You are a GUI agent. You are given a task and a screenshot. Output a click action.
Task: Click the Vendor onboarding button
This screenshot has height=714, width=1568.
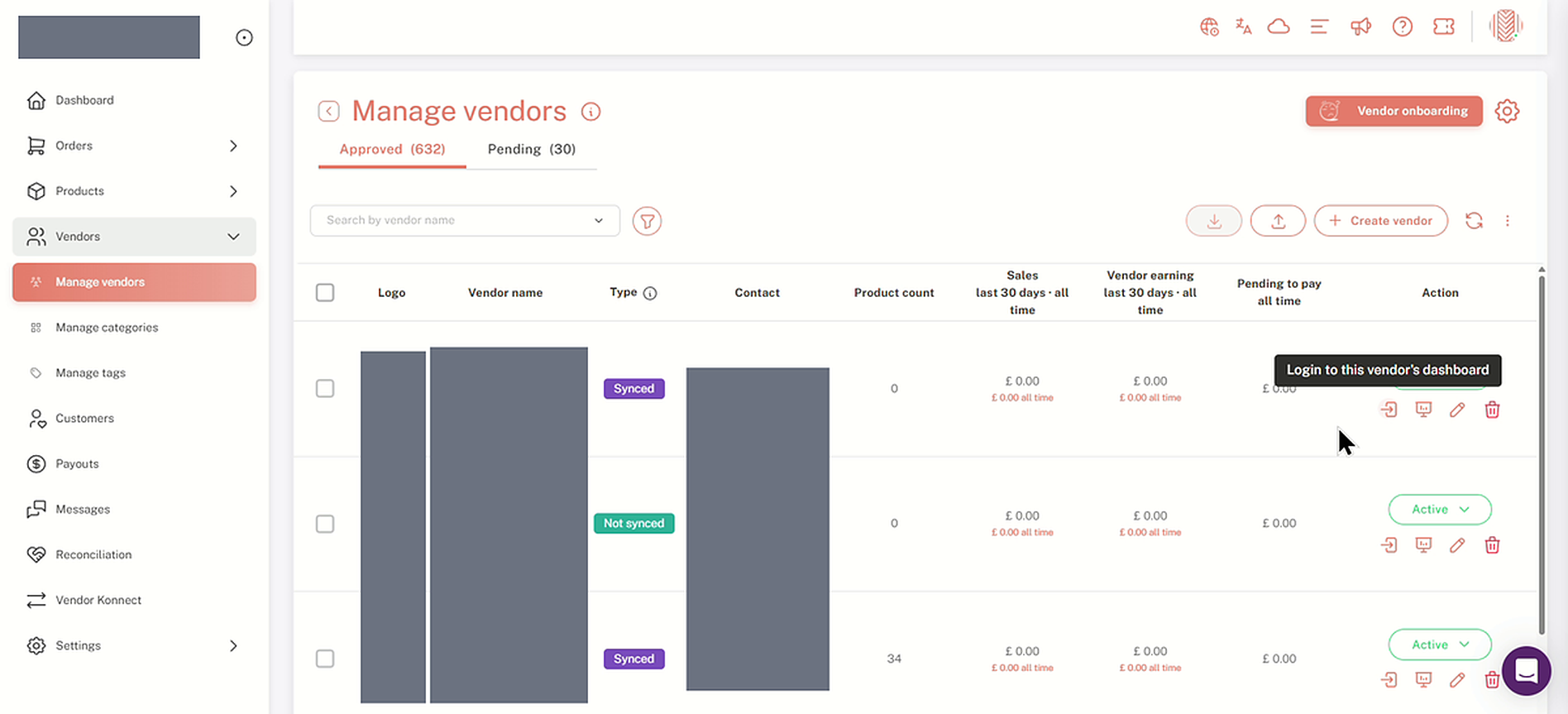tap(1394, 111)
